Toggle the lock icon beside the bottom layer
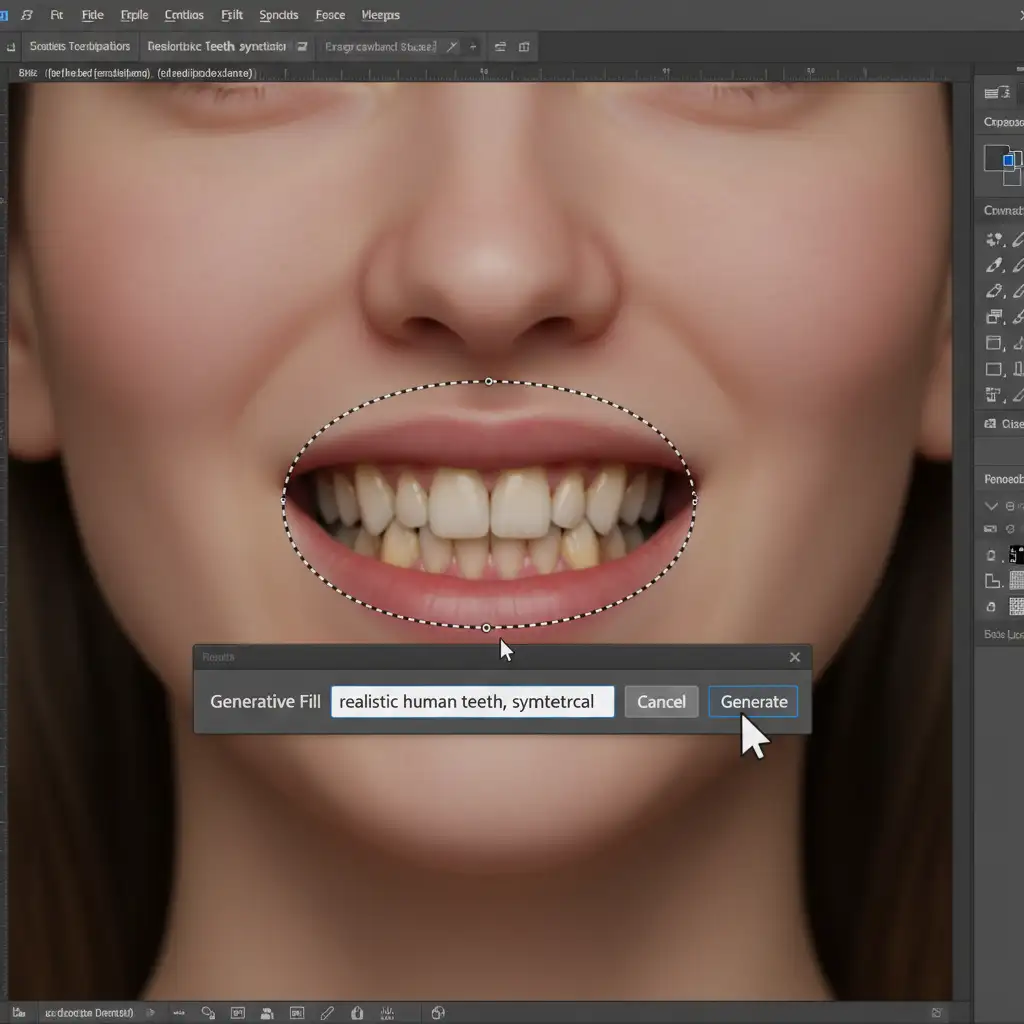The image size is (1024, 1024). click(991, 607)
